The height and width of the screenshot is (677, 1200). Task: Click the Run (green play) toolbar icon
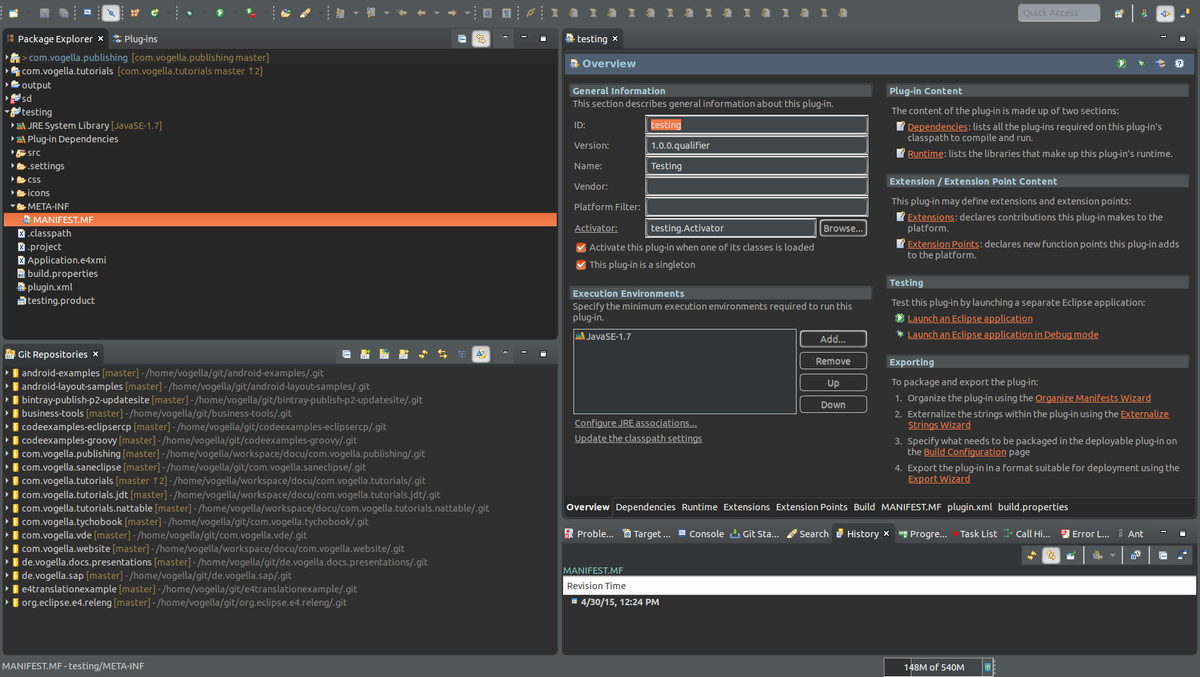tap(219, 13)
